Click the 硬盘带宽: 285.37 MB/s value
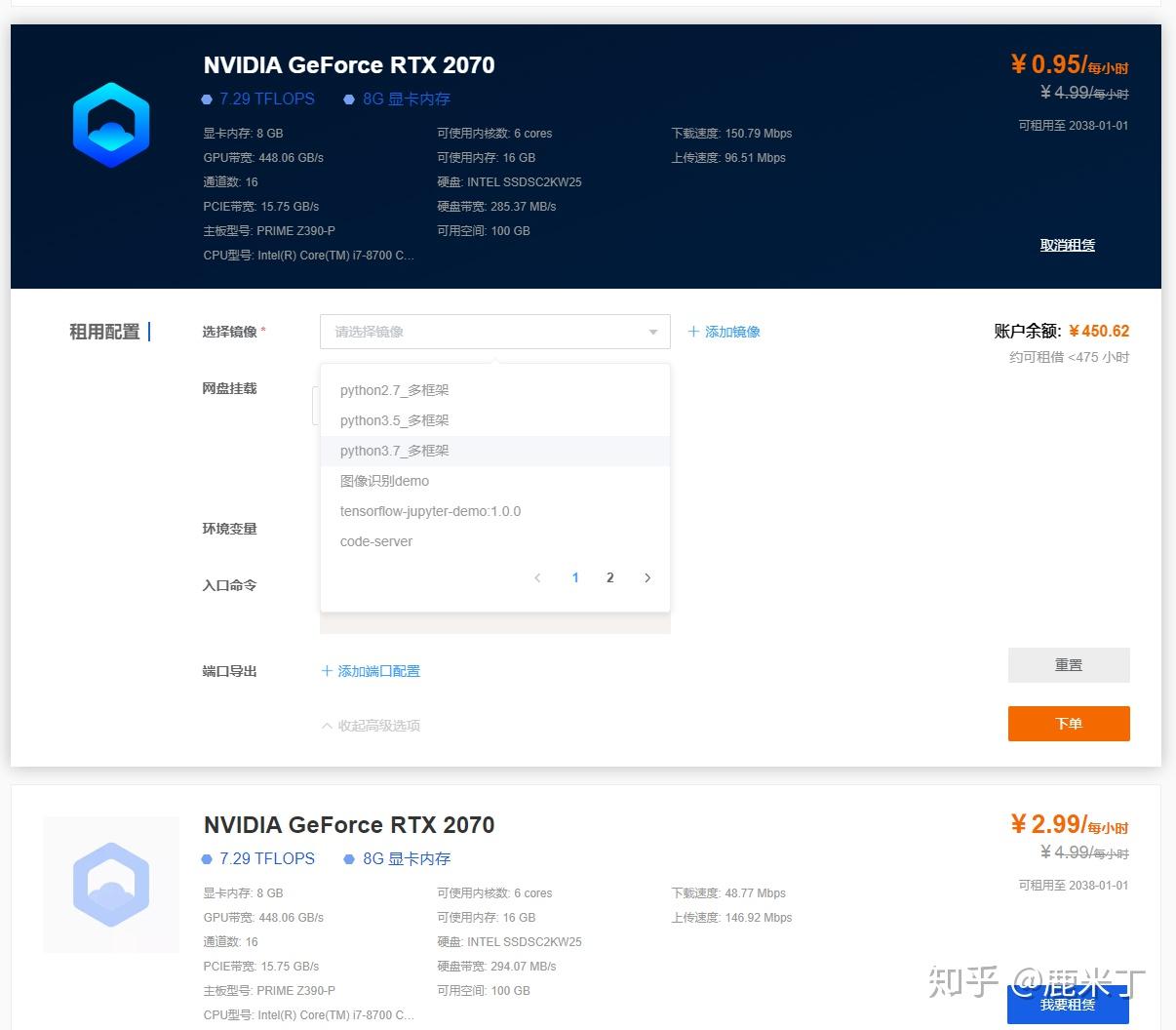The width and height of the screenshot is (1176, 1030). pos(496,207)
